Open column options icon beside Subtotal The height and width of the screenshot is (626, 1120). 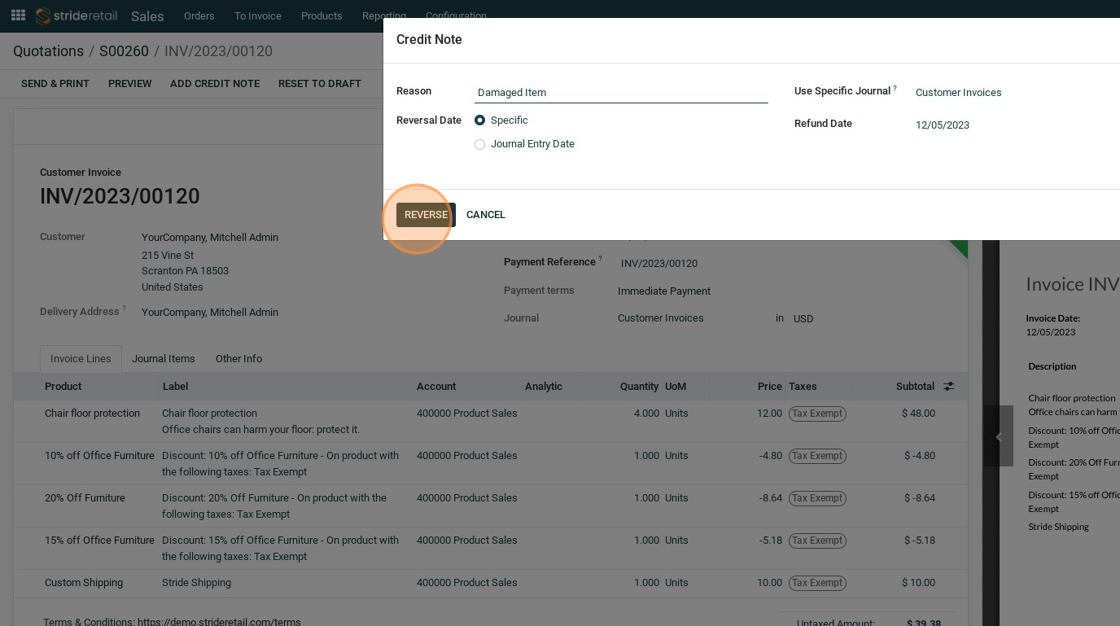[949, 386]
